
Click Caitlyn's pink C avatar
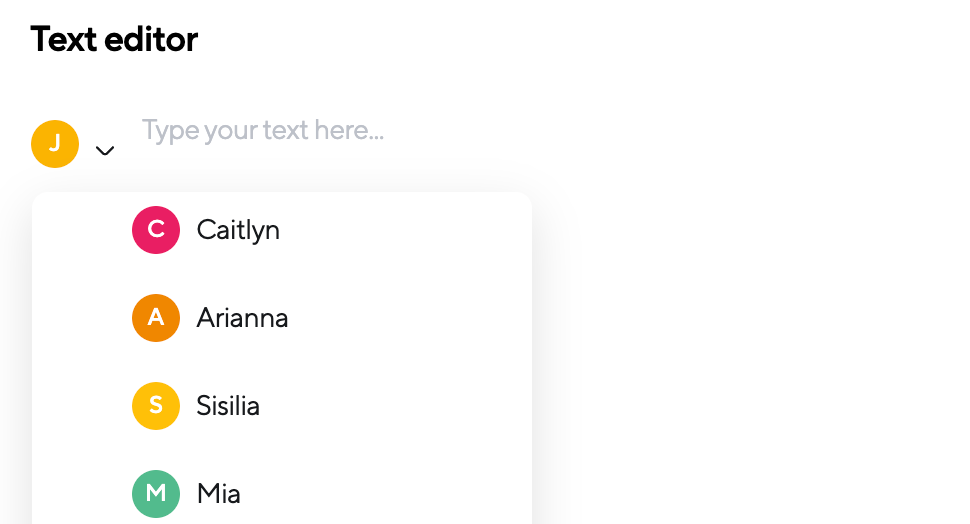(x=156, y=230)
